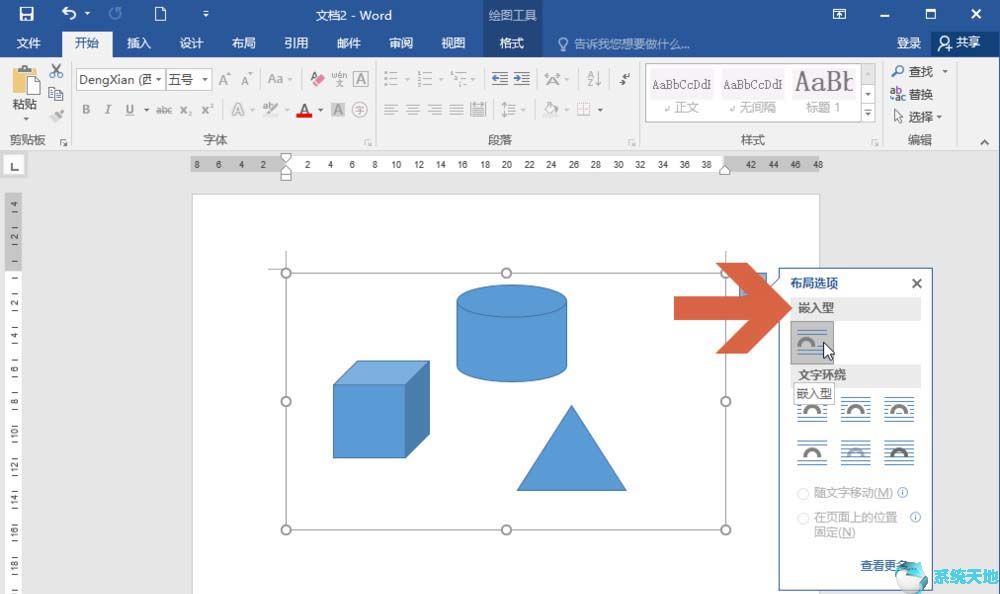Toggle underline formatting U
This screenshot has width=1000, height=594.
coord(130,110)
